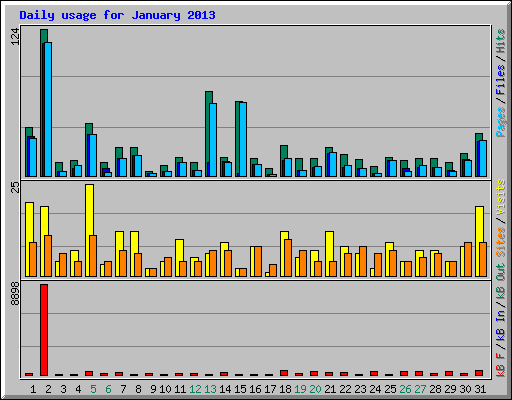Click the yellow Visits bar for day 1

29,239
